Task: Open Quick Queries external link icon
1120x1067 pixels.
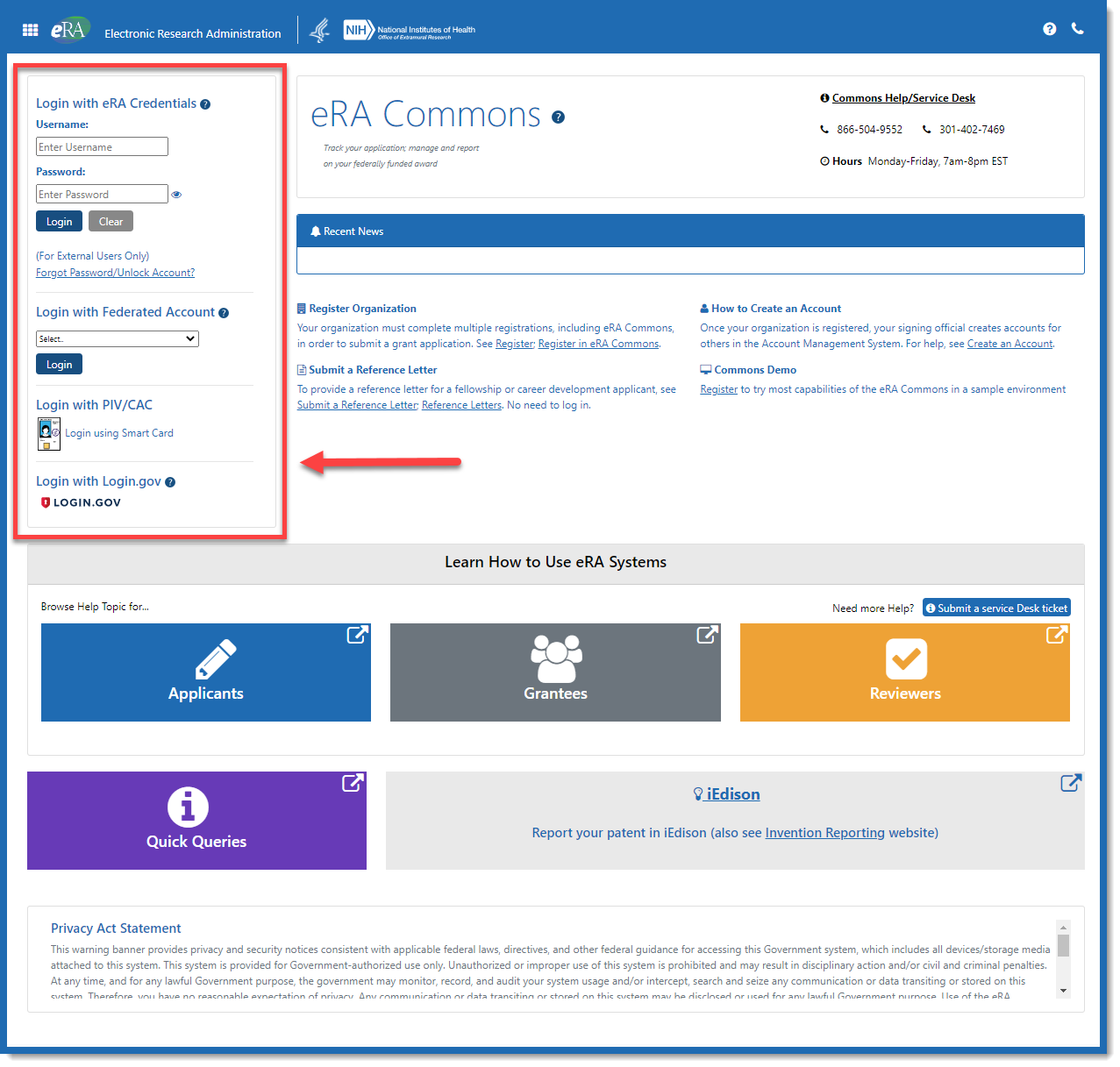Action: point(353,783)
